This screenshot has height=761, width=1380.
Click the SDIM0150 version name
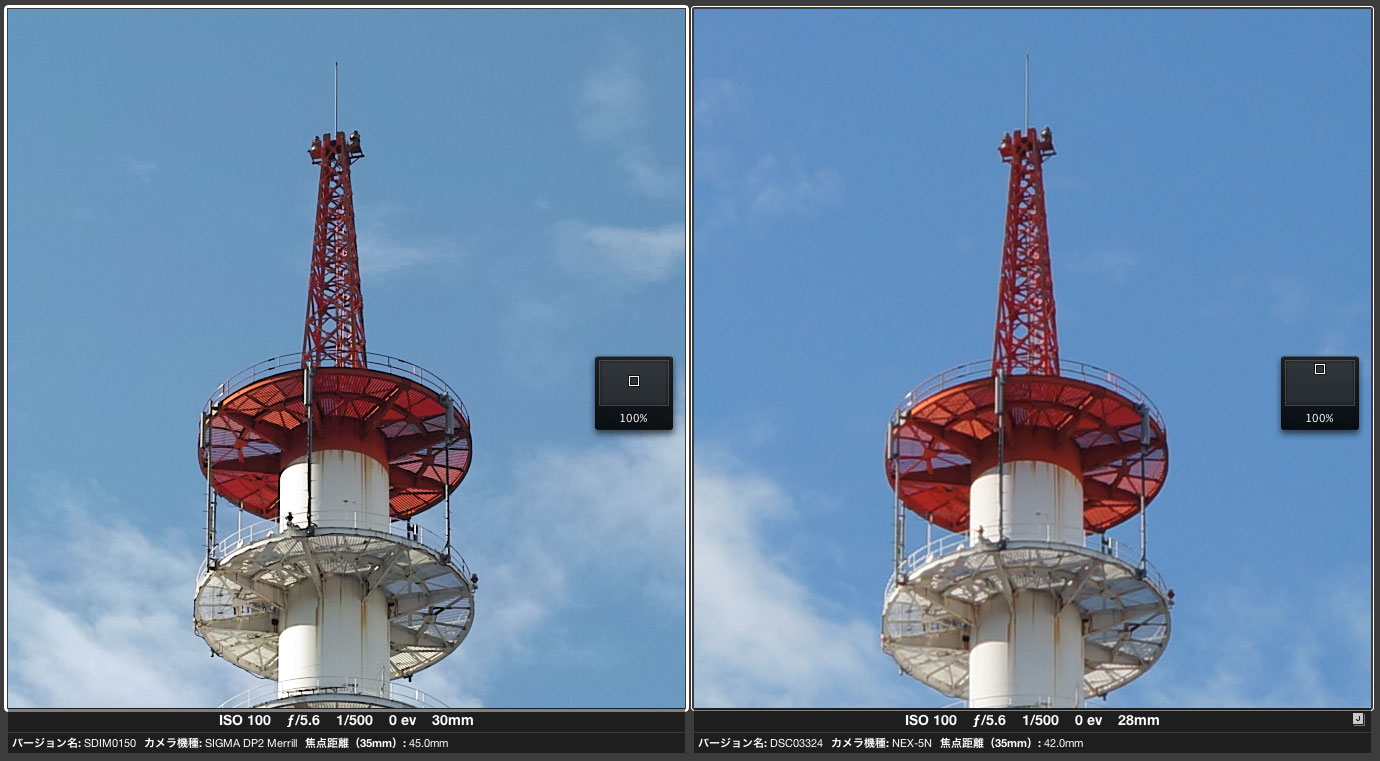tap(109, 743)
